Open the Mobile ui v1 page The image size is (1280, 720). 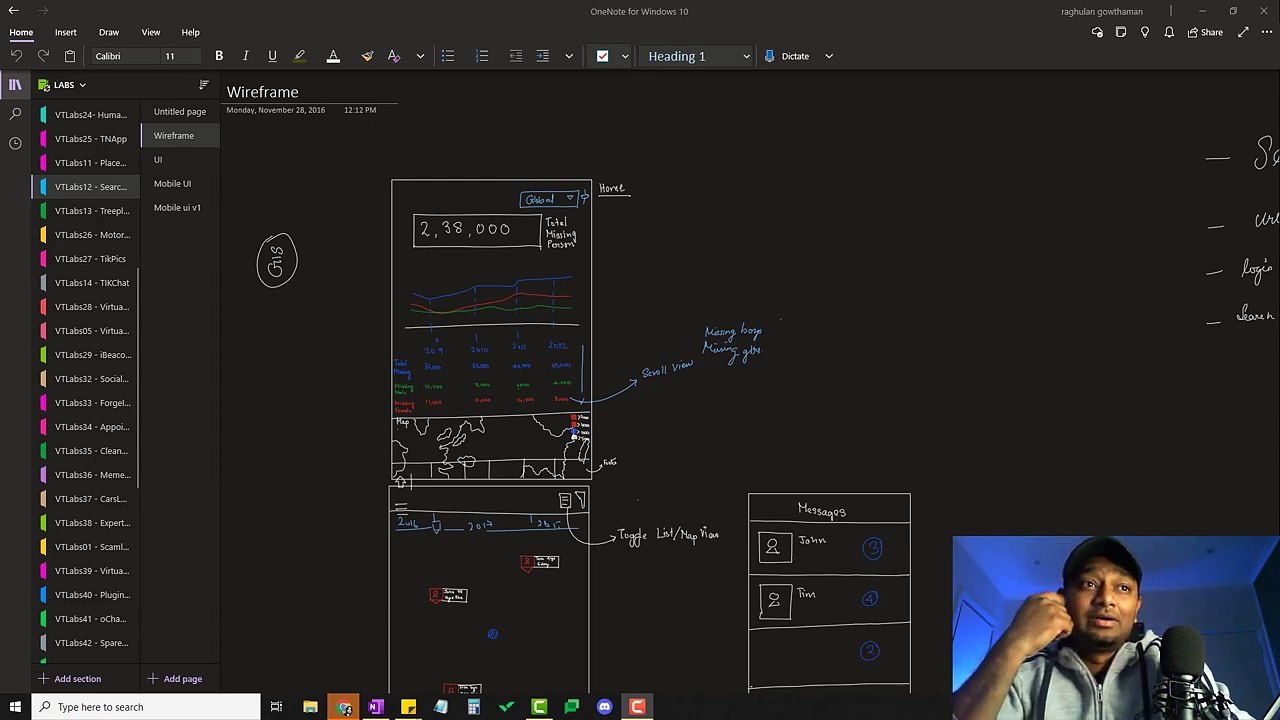[x=180, y=208]
